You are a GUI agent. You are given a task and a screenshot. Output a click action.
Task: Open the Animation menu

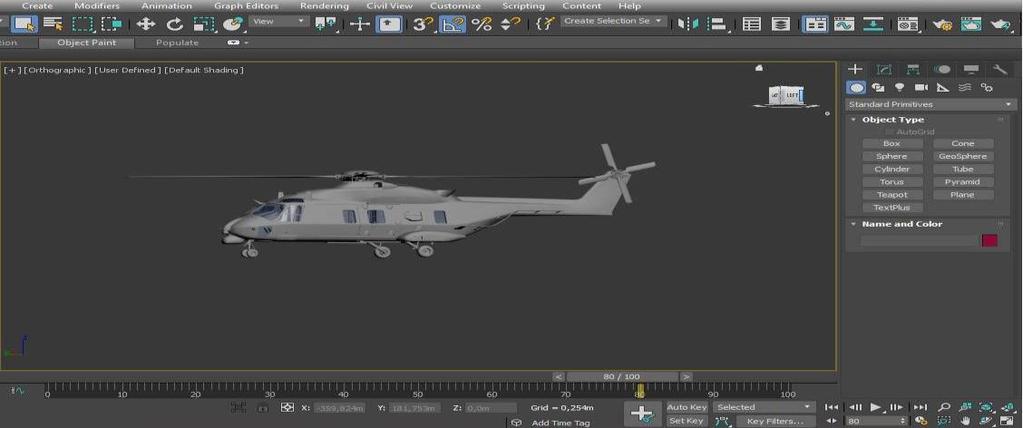click(166, 6)
